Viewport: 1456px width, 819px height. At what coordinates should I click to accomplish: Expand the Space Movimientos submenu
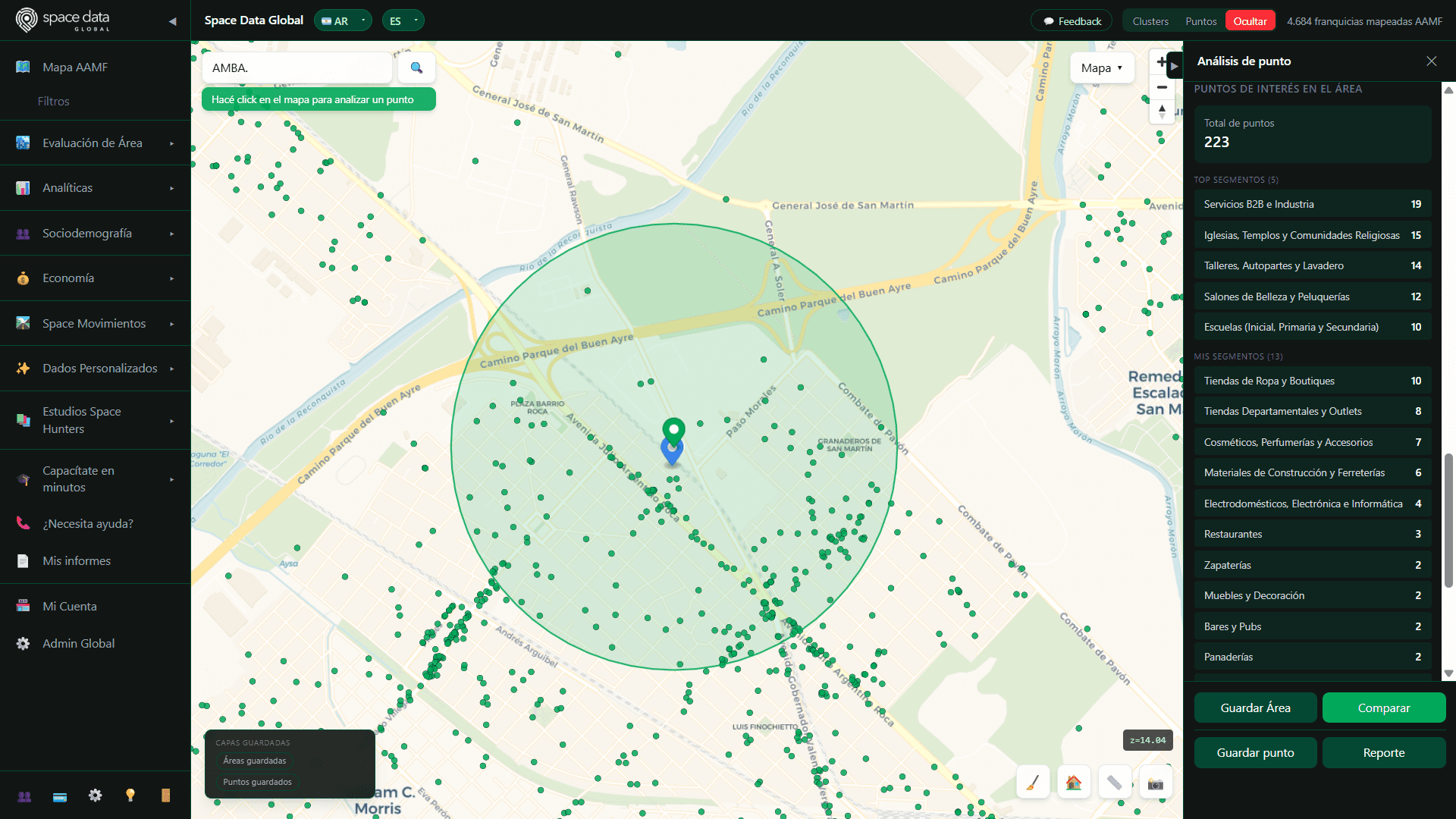[95, 324]
